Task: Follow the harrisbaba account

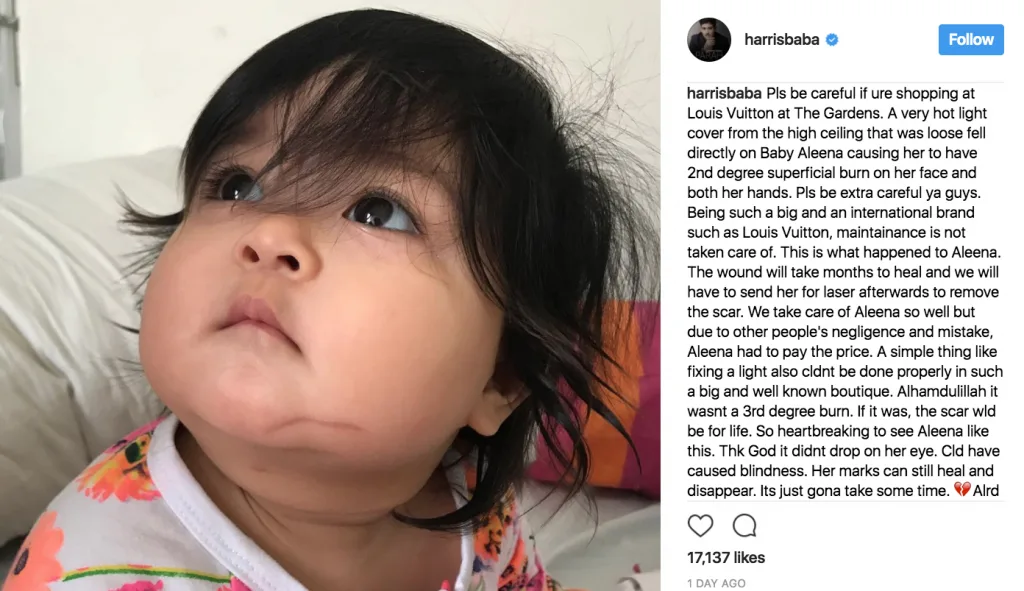Action: coord(970,40)
